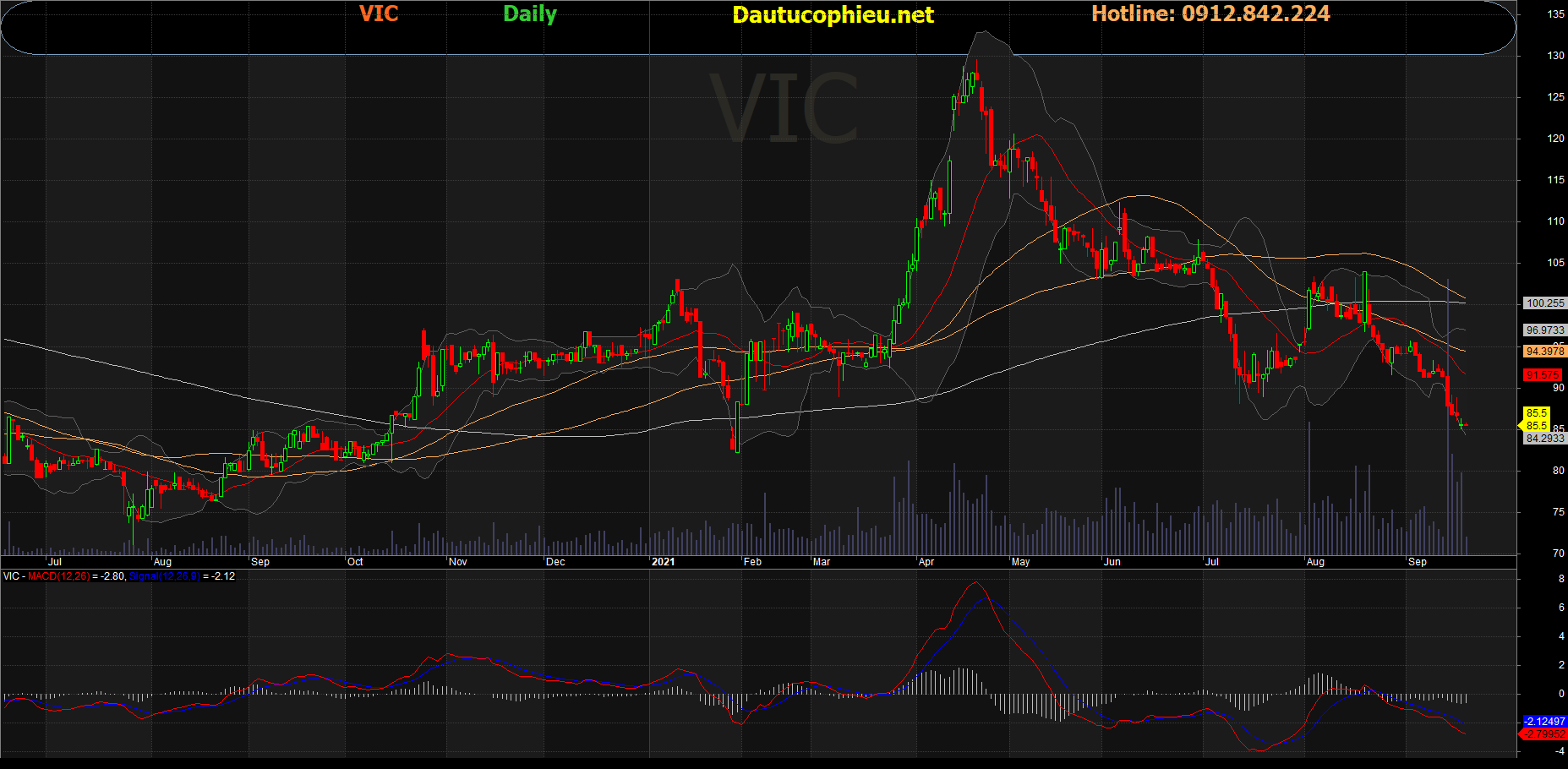Viewport: 1568px width, 769px height.
Task: Click the 130 level on price axis
Action: coord(1555,56)
